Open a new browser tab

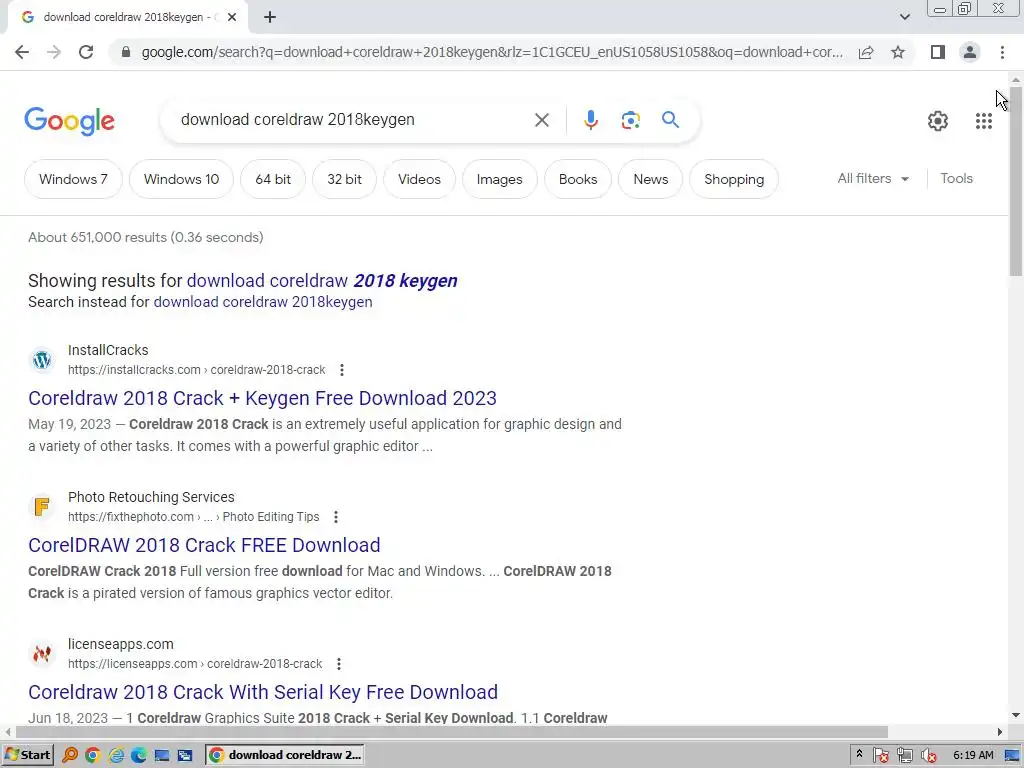coord(270,18)
